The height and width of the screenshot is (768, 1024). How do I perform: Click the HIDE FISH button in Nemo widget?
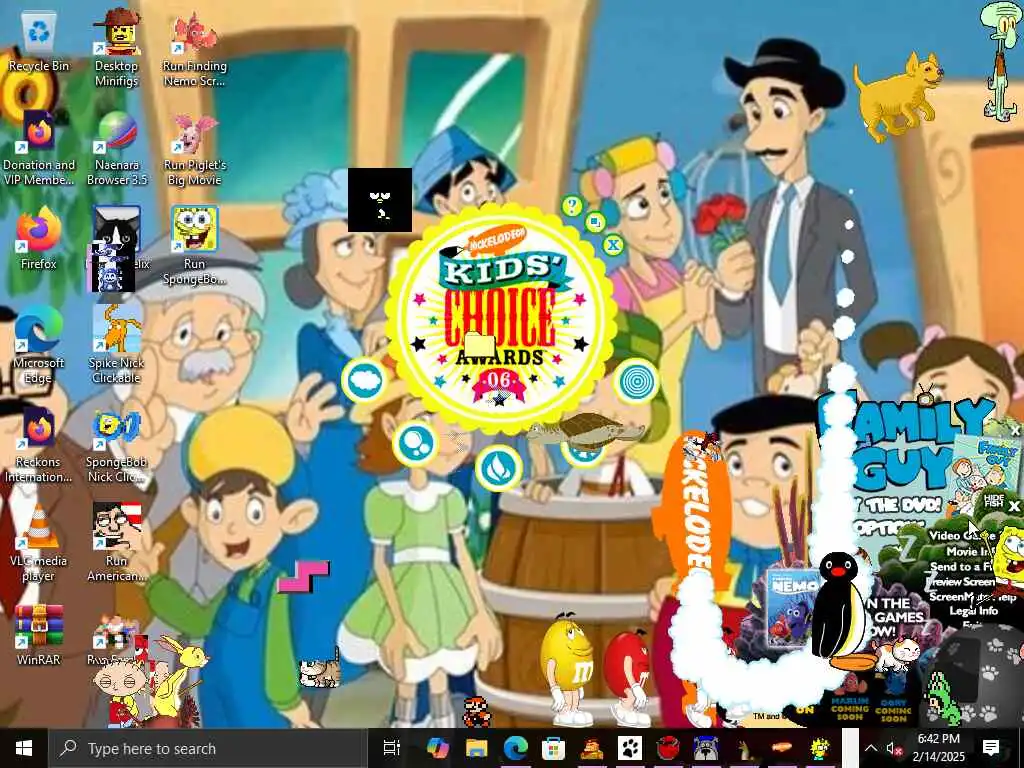click(993, 502)
